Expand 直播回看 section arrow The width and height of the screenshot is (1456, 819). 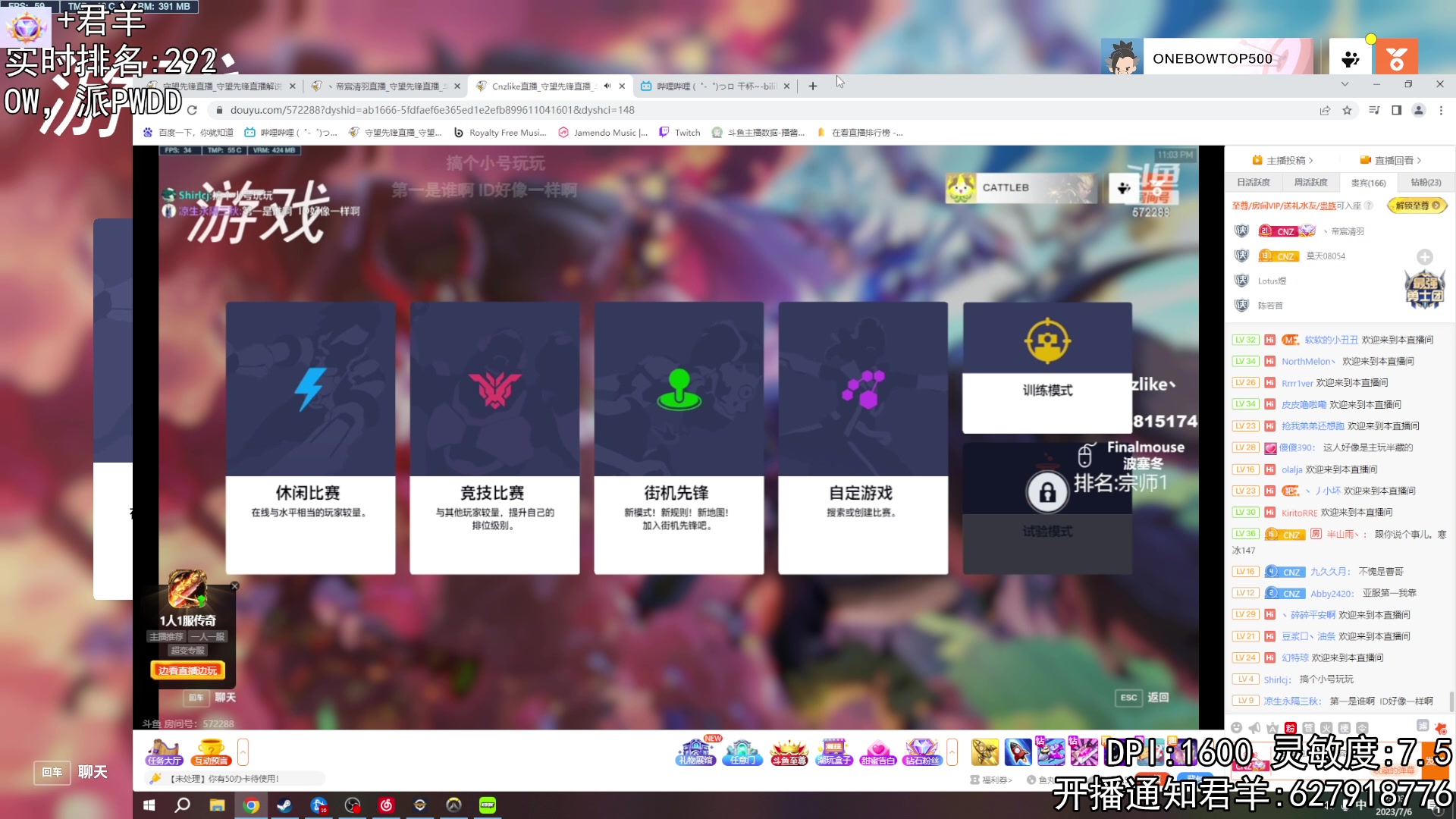tap(1419, 161)
